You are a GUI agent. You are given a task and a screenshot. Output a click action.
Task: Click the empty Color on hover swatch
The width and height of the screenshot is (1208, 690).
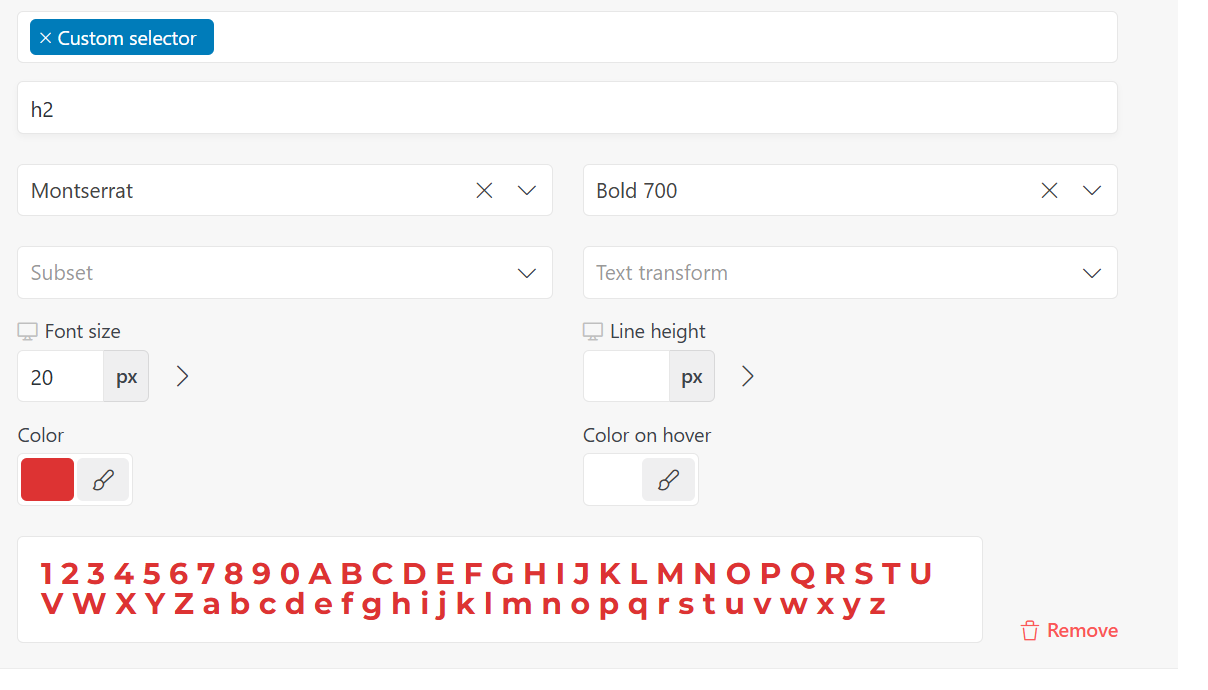click(613, 480)
